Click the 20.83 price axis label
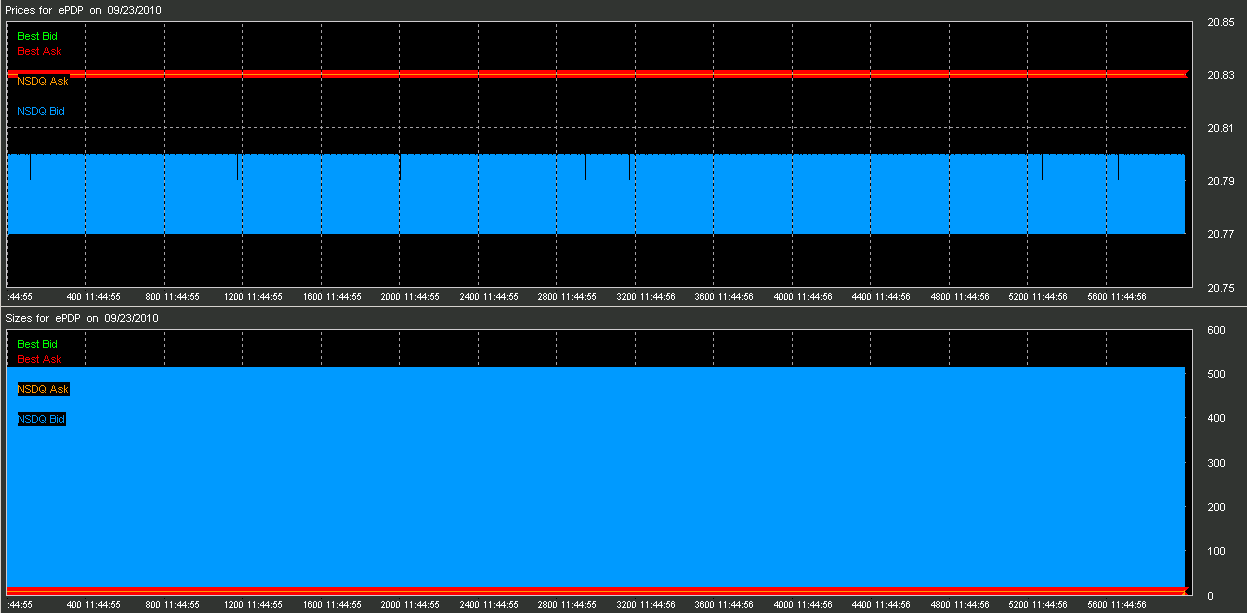 tap(1219, 75)
